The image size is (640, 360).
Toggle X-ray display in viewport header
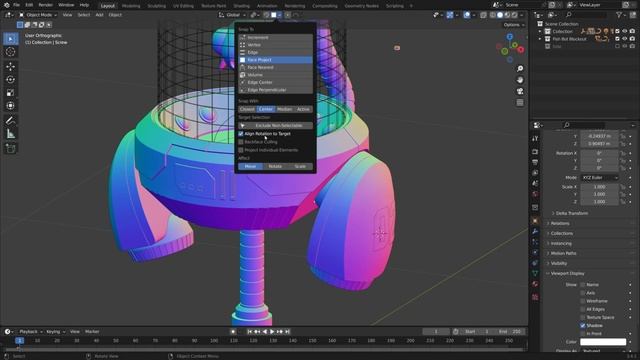click(483, 15)
